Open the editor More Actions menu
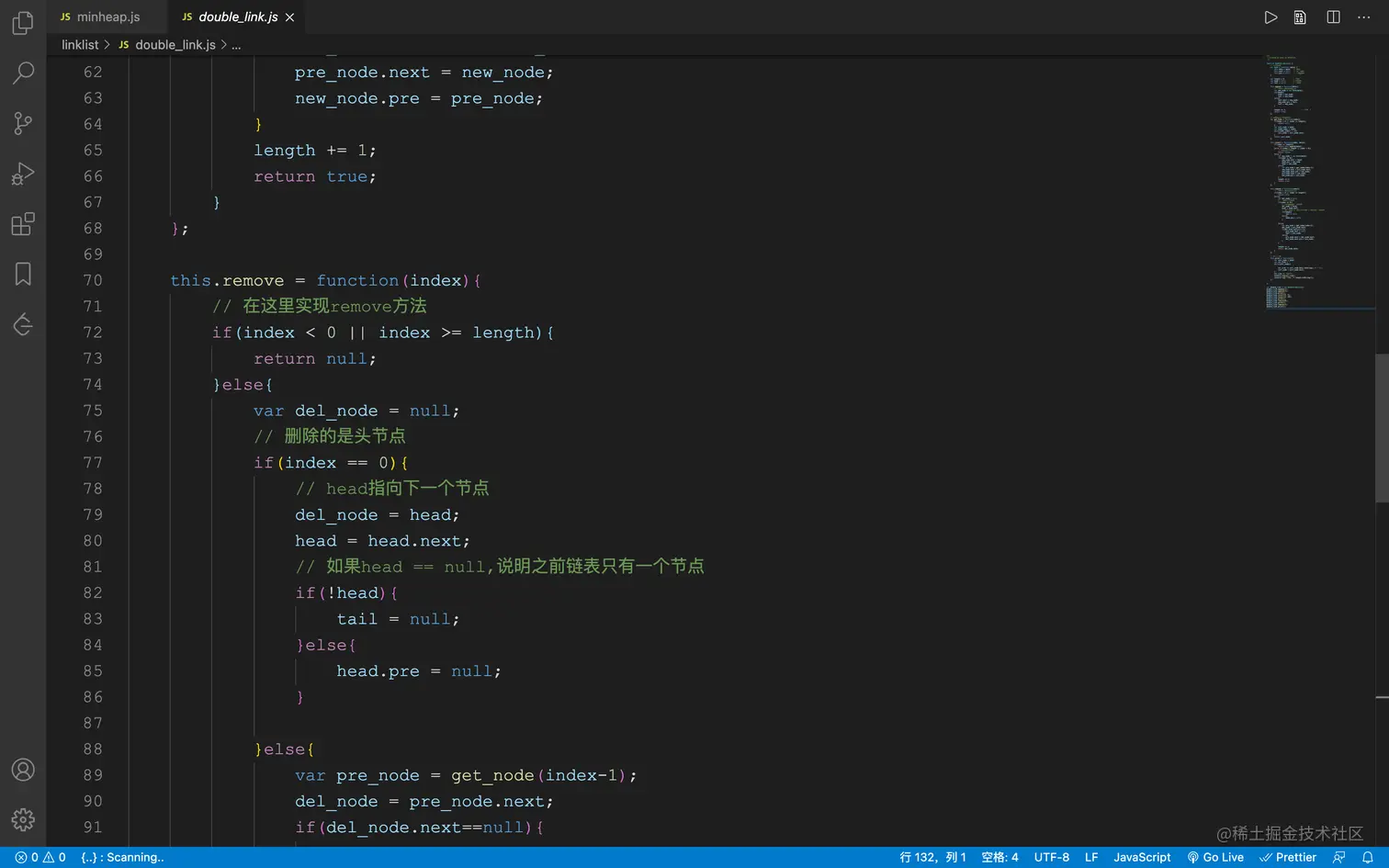The height and width of the screenshot is (868, 1389). 1363,17
